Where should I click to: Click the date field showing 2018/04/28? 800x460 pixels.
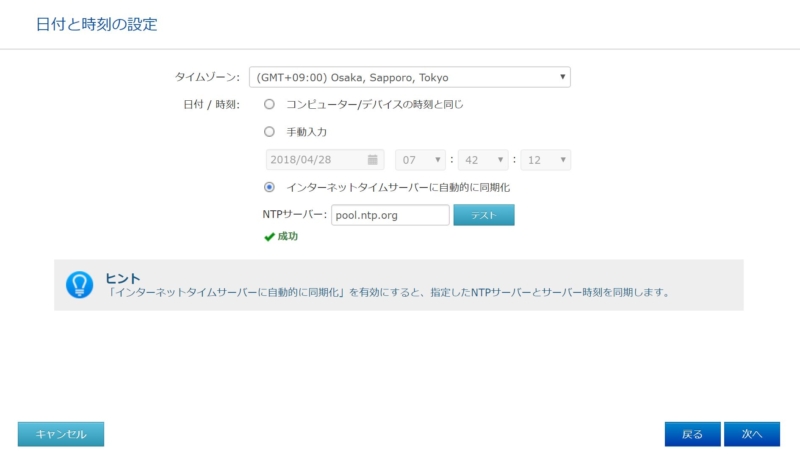coord(325,160)
